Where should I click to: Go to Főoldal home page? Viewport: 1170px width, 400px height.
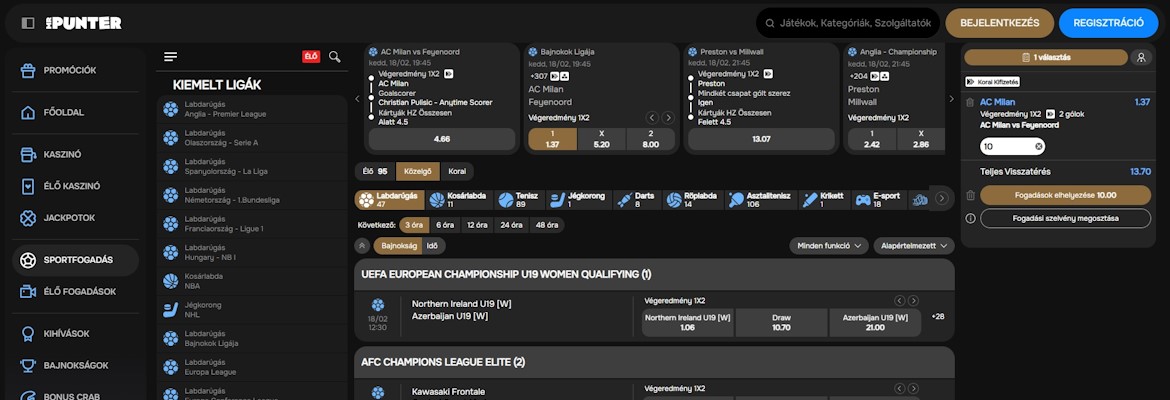(75, 113)
